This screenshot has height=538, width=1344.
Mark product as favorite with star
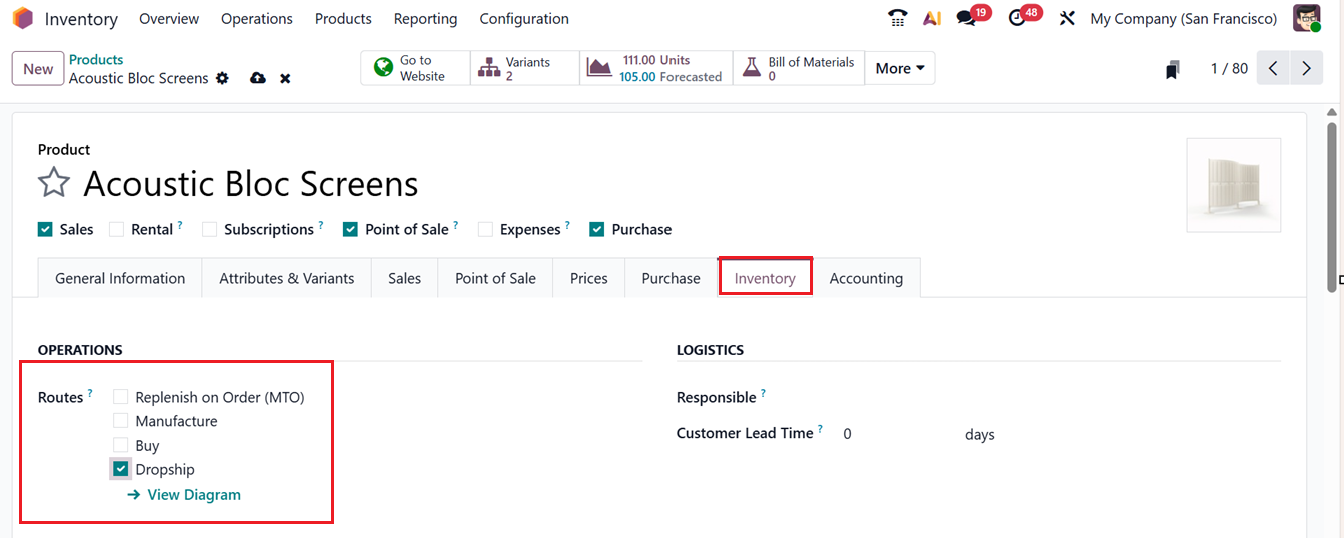pos(54,184)
